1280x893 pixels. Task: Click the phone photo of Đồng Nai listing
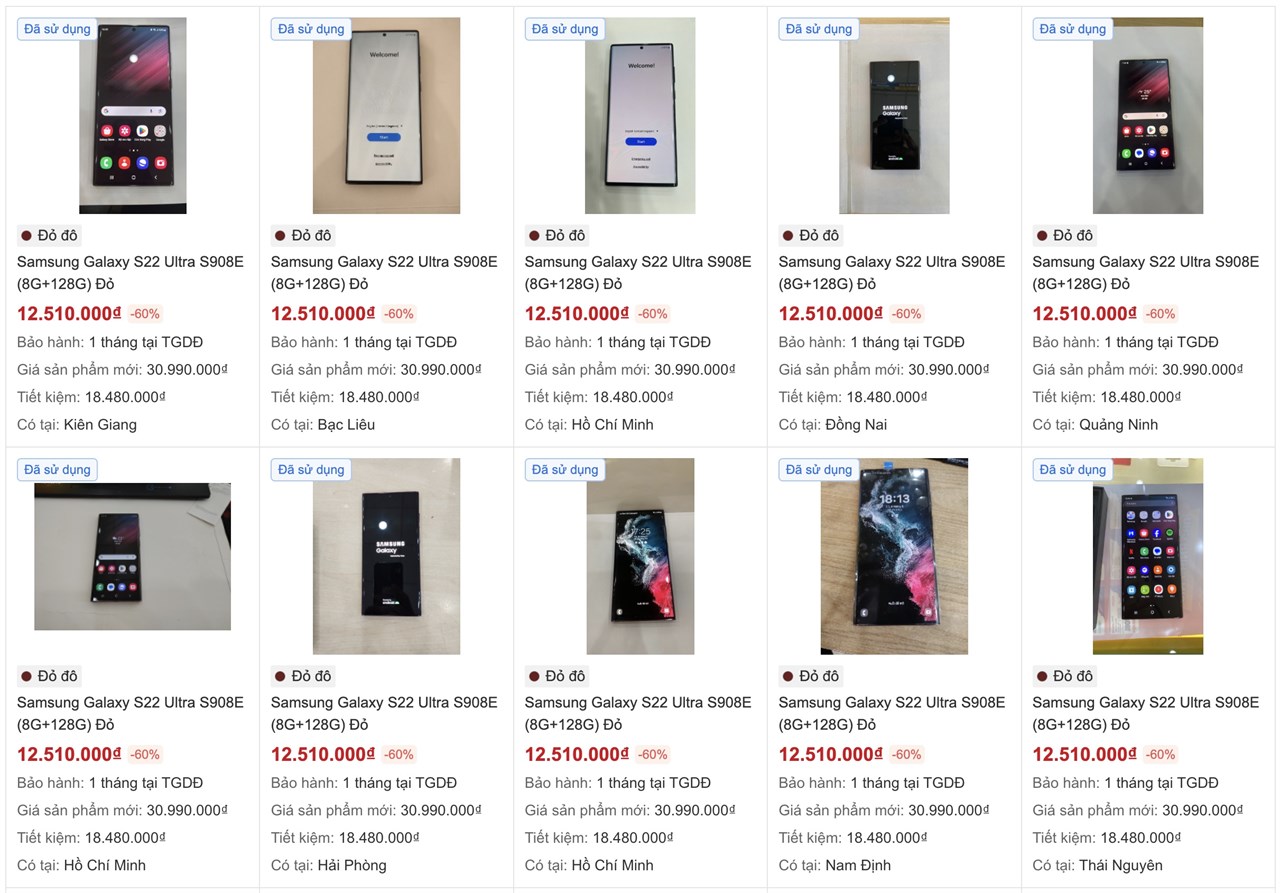tap(894, 115)
